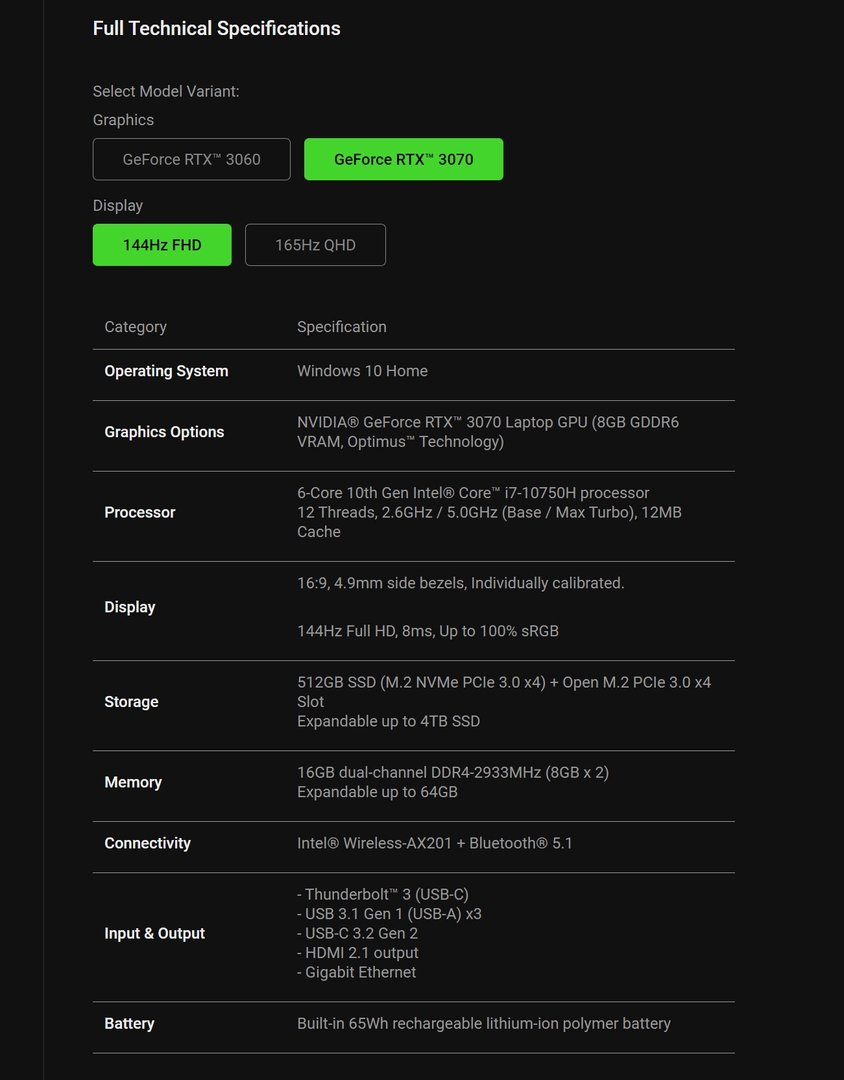Image resolution: width=844 pixels, height=1080 pixels.
Task: Switch to the 165Hz QHD display option
Action: pos(315,245)
